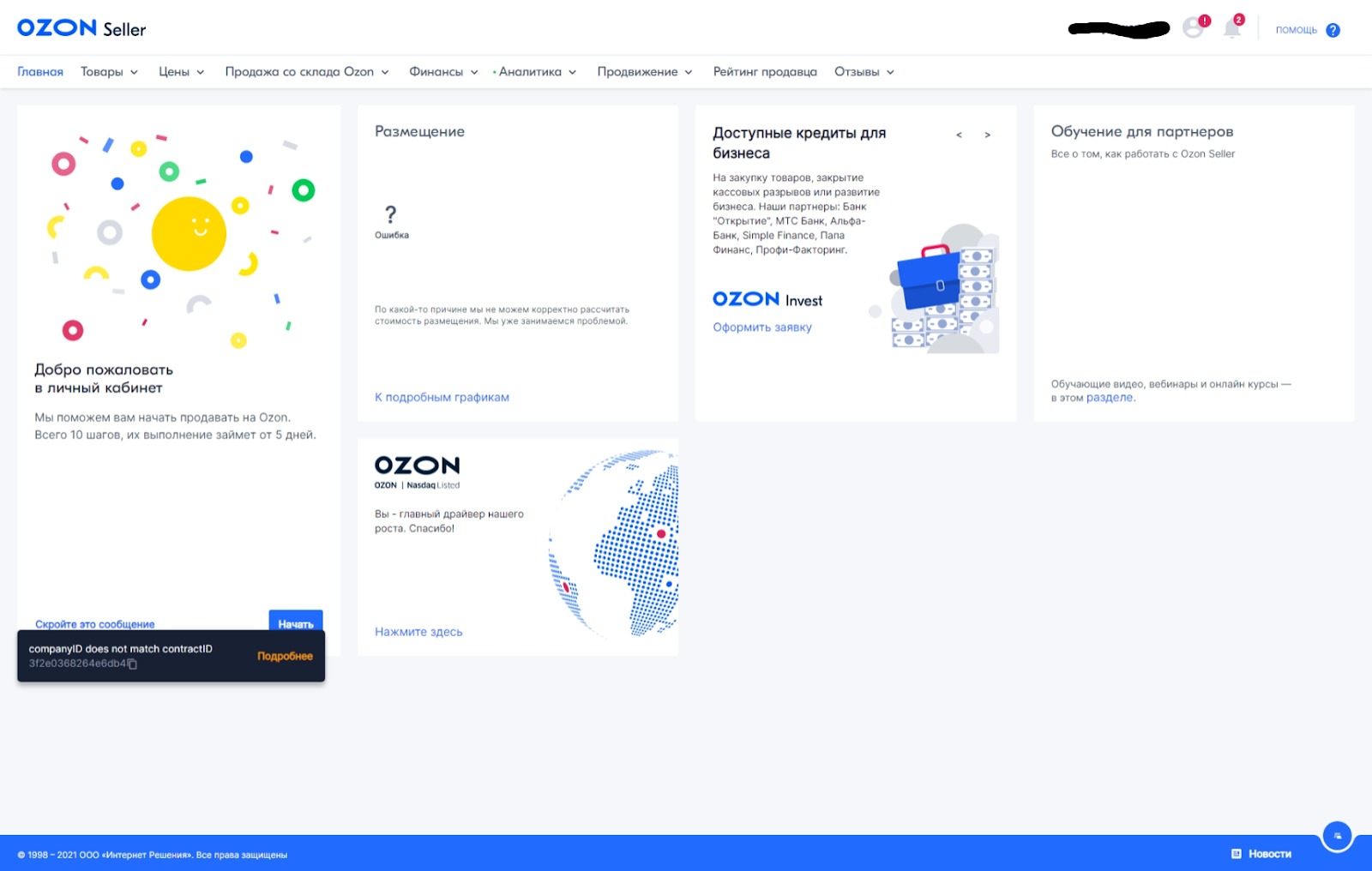Open the Аналитика menu
Image resolution: width=1372 pixels, height=871 pixels.
(x=537, y=72)
